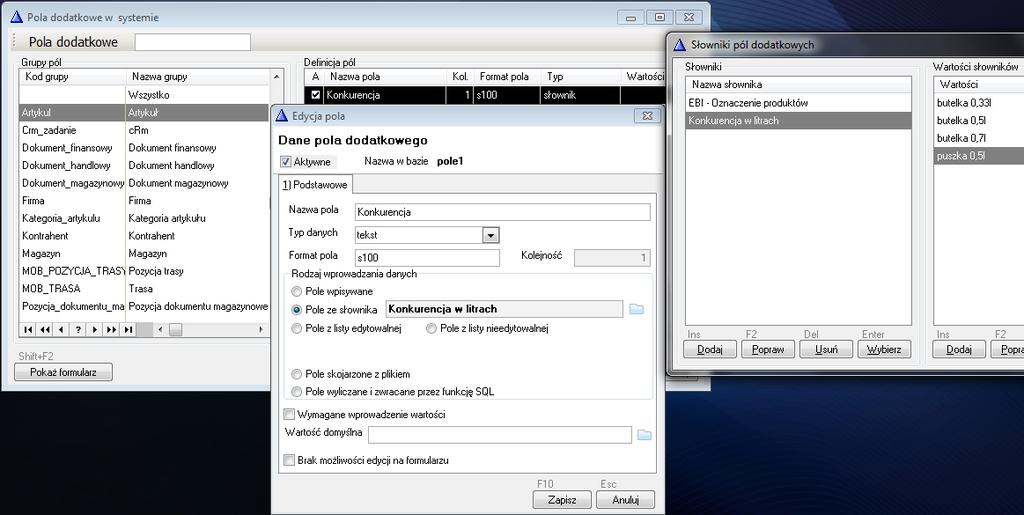Image resolution: width=1024 pixels, height=515 pixels.
Task: Click the Nazwa pola column header
Action: (x=385, y=76)
